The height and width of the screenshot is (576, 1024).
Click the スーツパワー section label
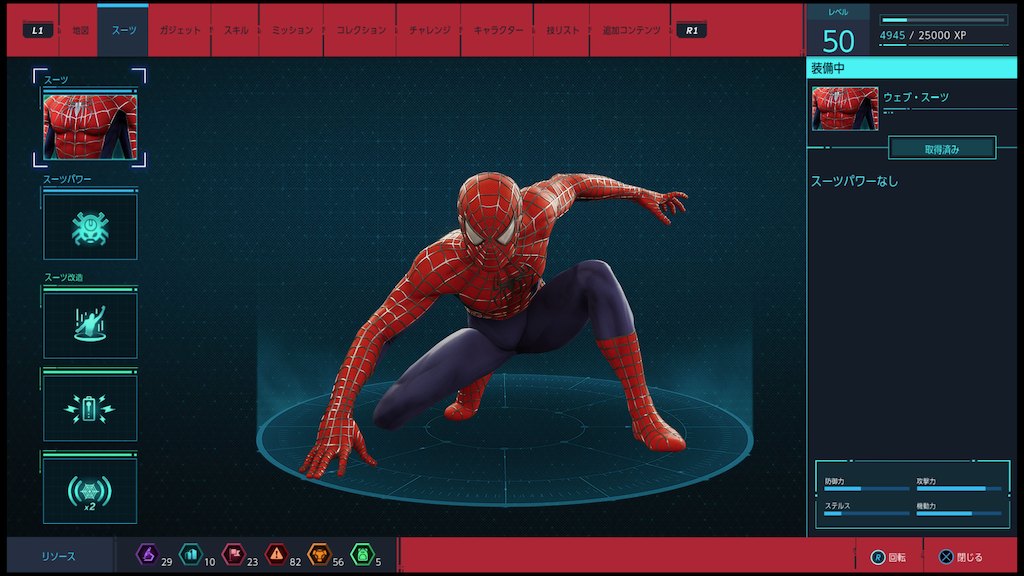(67, 179)
